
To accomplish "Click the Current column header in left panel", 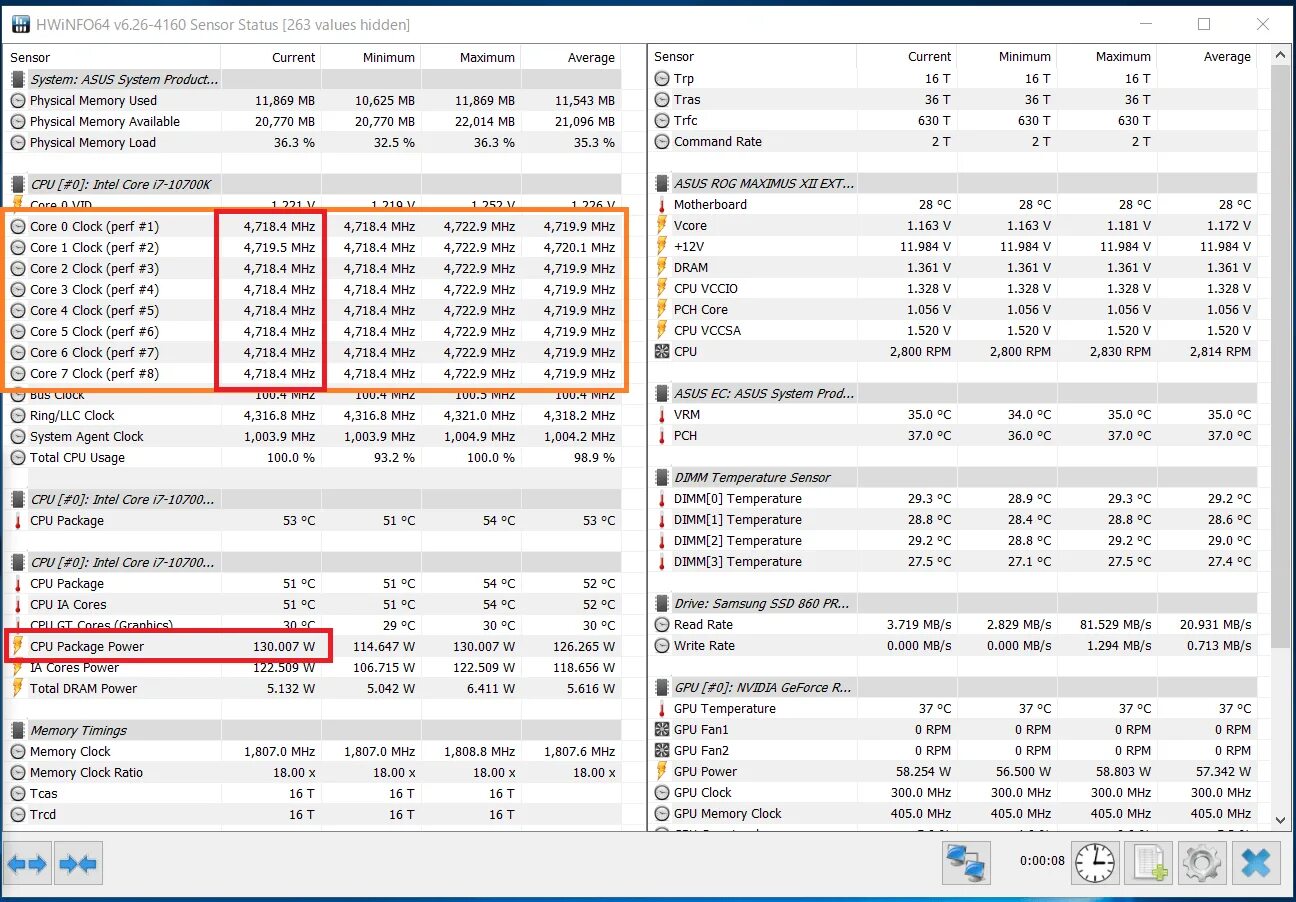I will [271, 58].
